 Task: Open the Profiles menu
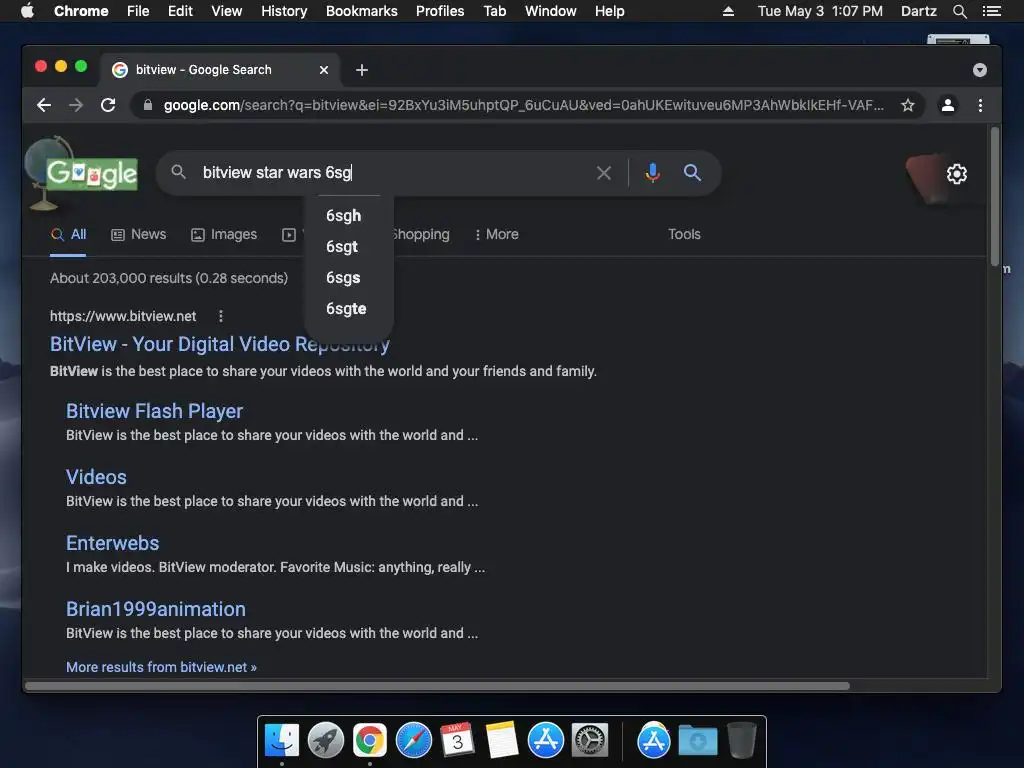point(440,11)
